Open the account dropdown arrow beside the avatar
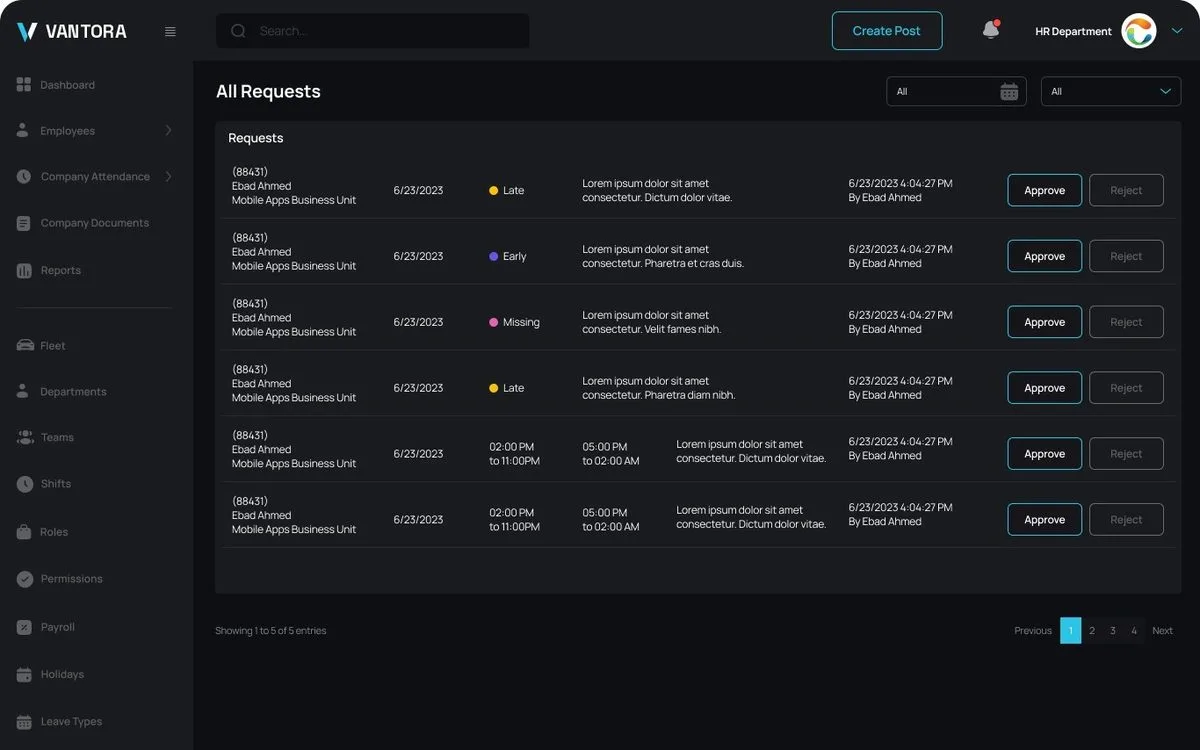The width and height of the screenshot is (1200, 750). pos(1177,31)
